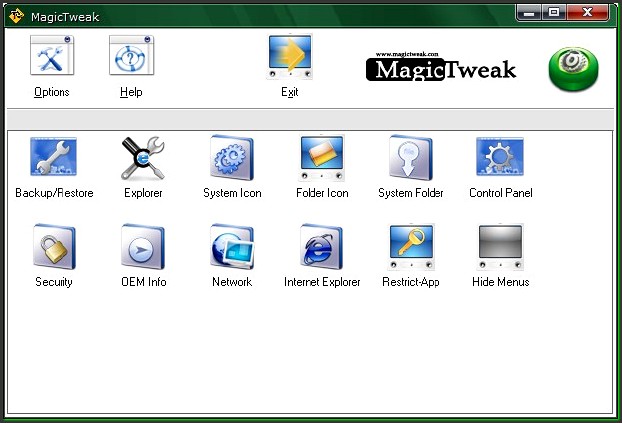
Task: Minimize the MagicTweak window
Action: coord(529,13)
